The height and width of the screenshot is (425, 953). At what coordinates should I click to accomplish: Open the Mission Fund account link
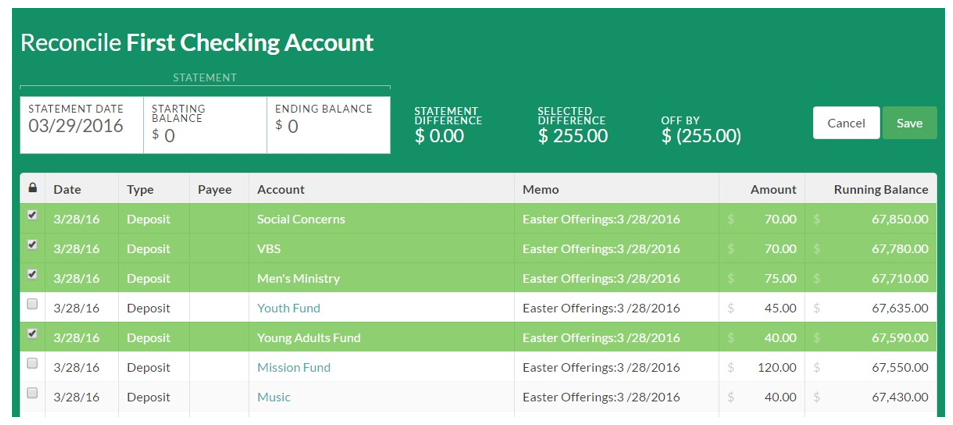(294, 368)
